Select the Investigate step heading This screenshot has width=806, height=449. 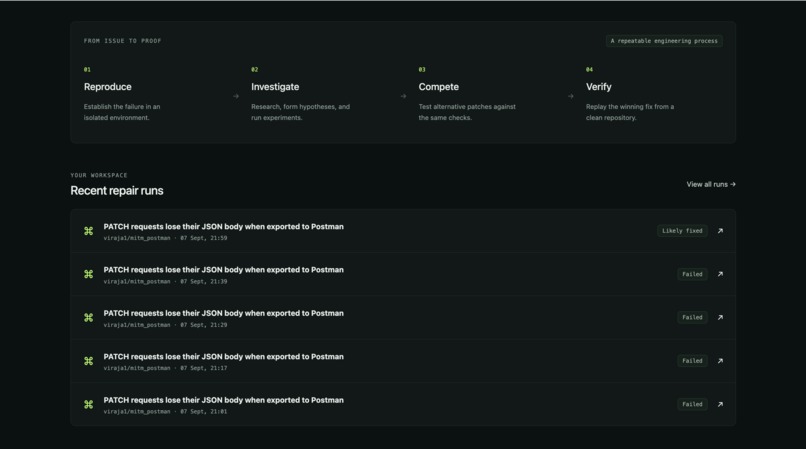[275, 87]
